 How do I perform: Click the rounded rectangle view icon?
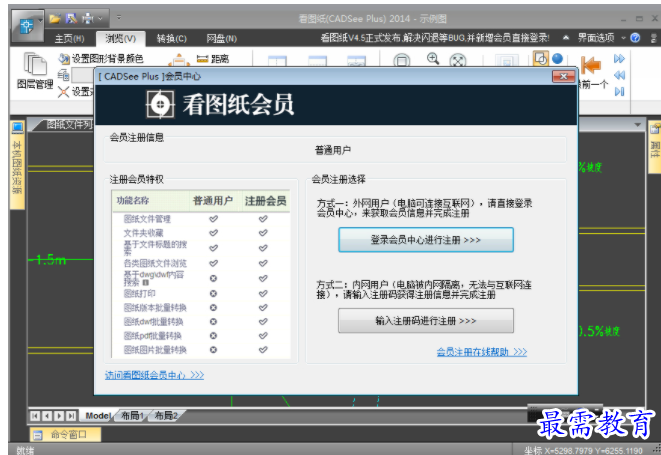(x=401, y=61)
